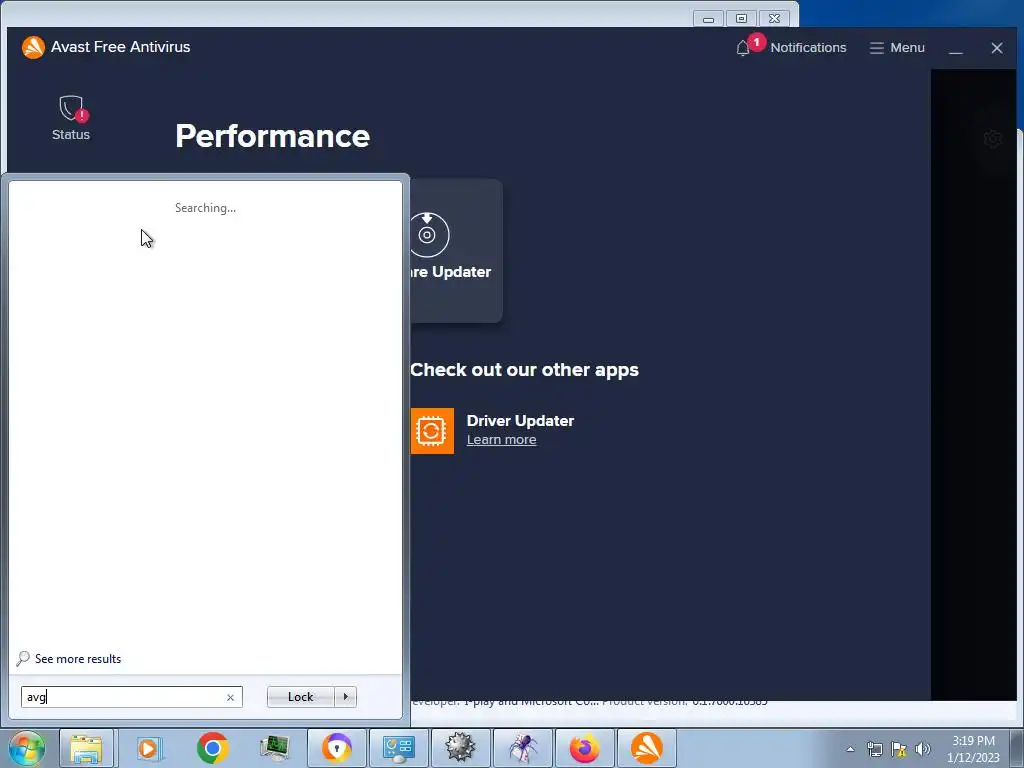Click the Check out our other apps heading
This screenshot has width=1024, height=768.
click(524, 370)
